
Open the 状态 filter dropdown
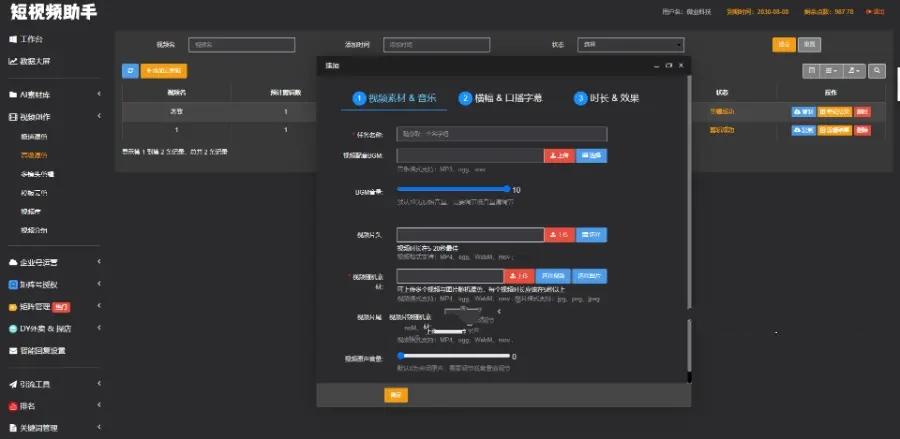click(x=631, y=45)
